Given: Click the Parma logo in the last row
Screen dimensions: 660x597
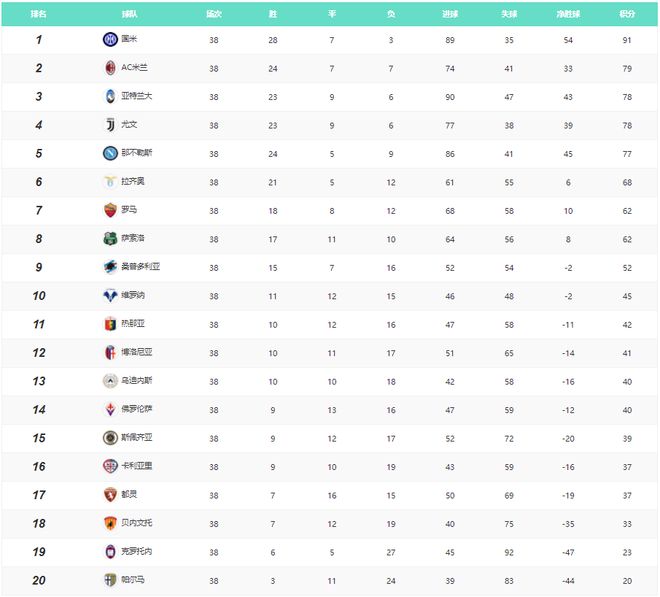Looking at the screenshot, I should (110, 580).
